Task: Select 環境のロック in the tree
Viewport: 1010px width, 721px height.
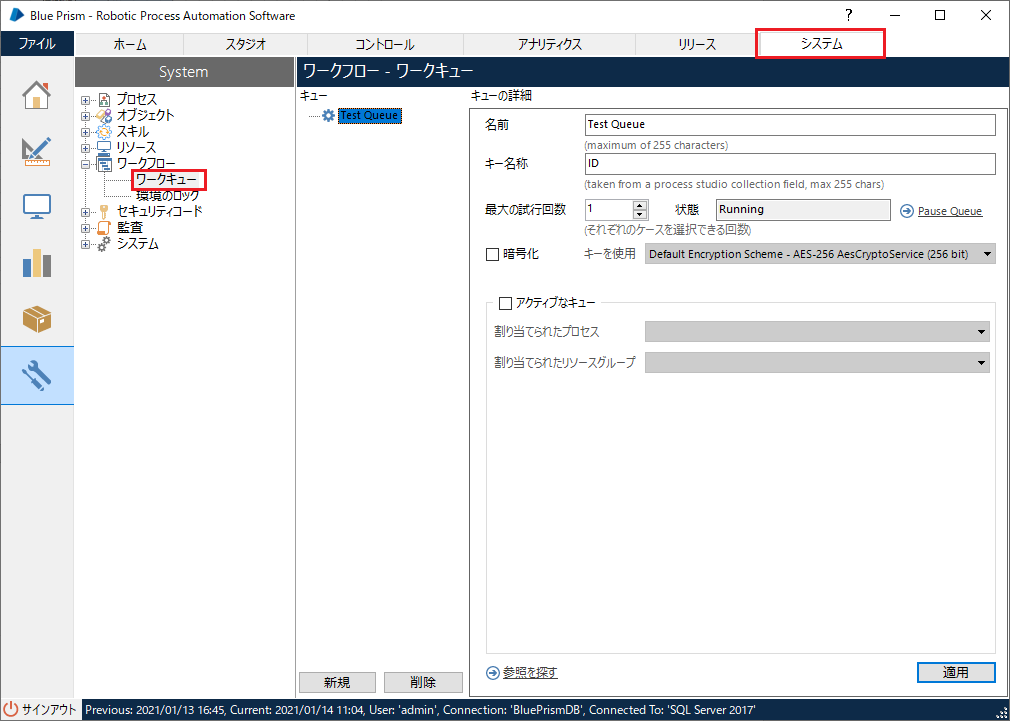Action: click(x=168, y=196)
